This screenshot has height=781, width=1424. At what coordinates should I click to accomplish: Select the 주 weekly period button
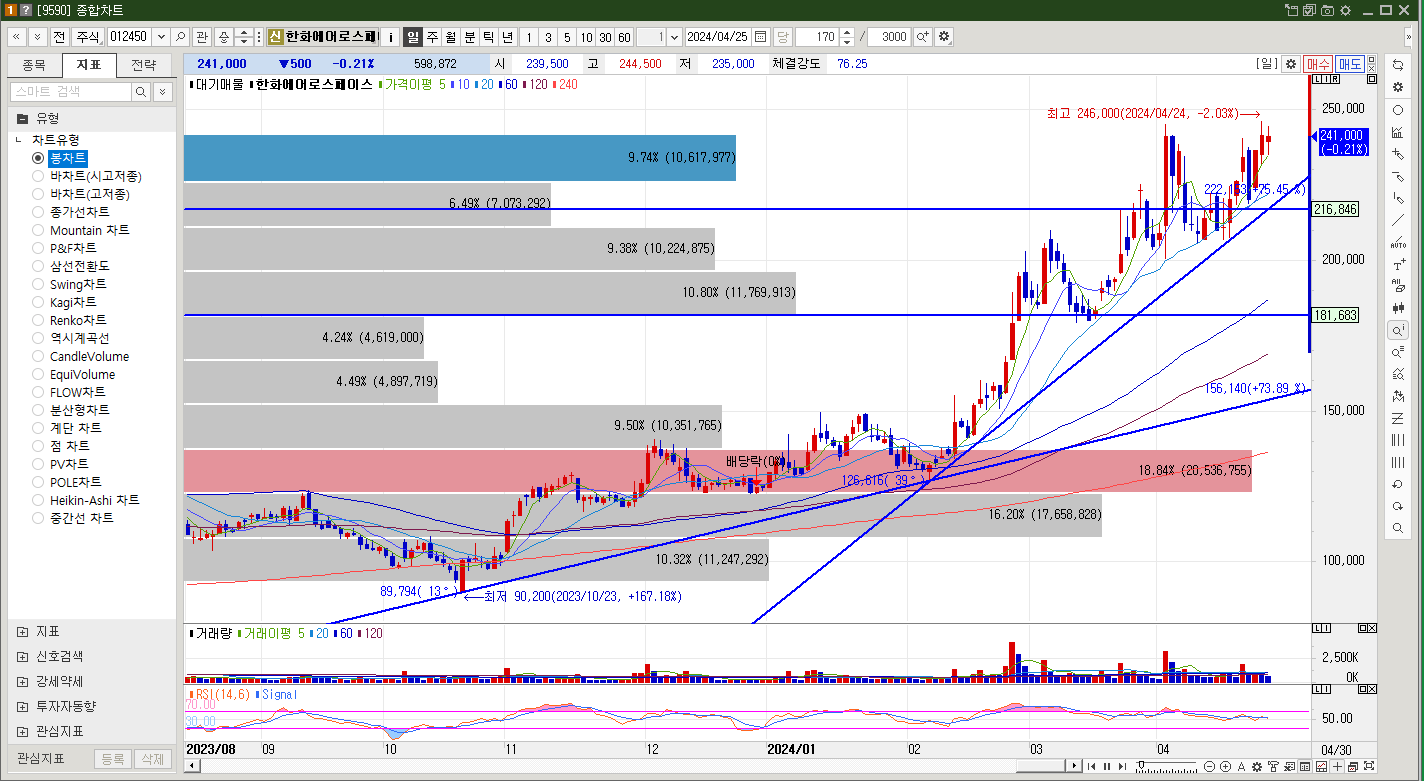432,37
